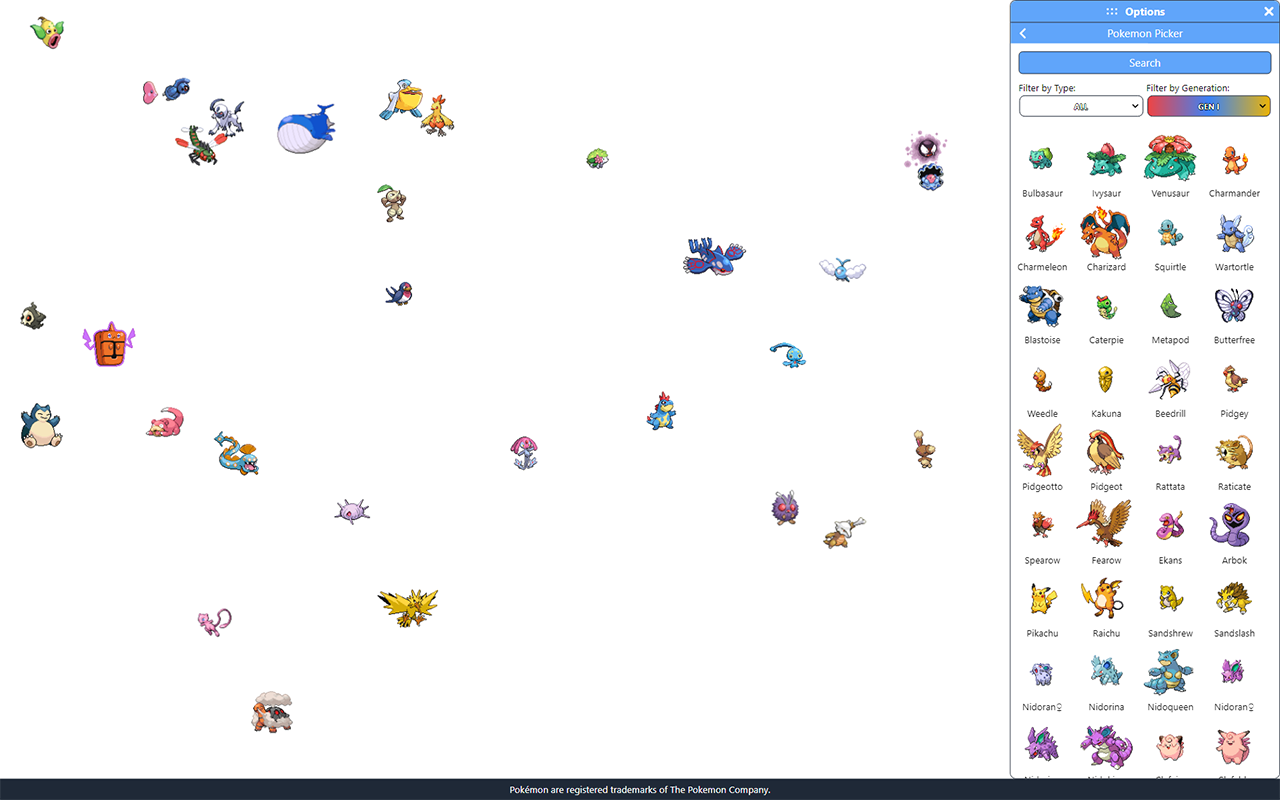Select Pikachu from the Pokemon list
This screenshot has height=800, width=1280.
[1042, 607]
